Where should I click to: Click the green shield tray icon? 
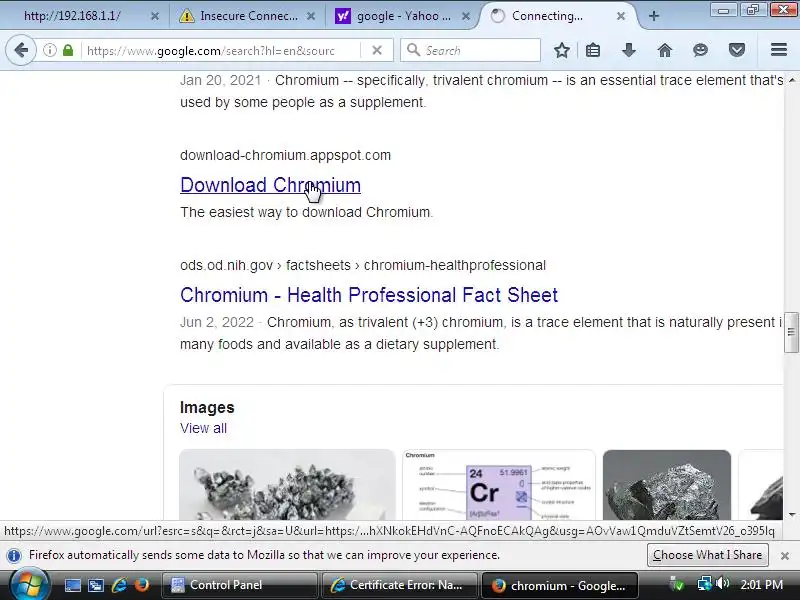pyautogui.click(x=677, y=584)
